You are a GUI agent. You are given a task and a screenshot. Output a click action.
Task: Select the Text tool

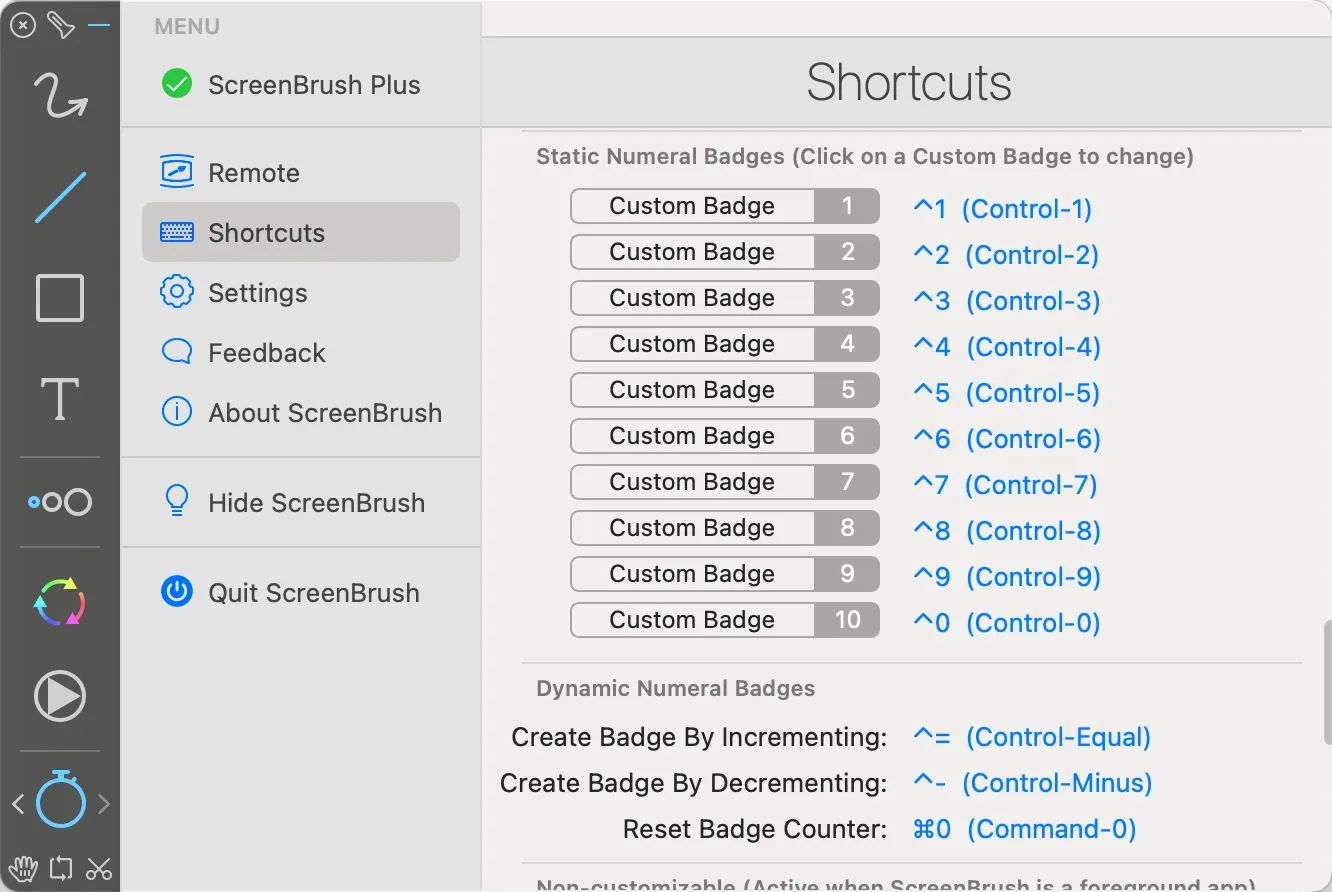click(x=60, y=399)
